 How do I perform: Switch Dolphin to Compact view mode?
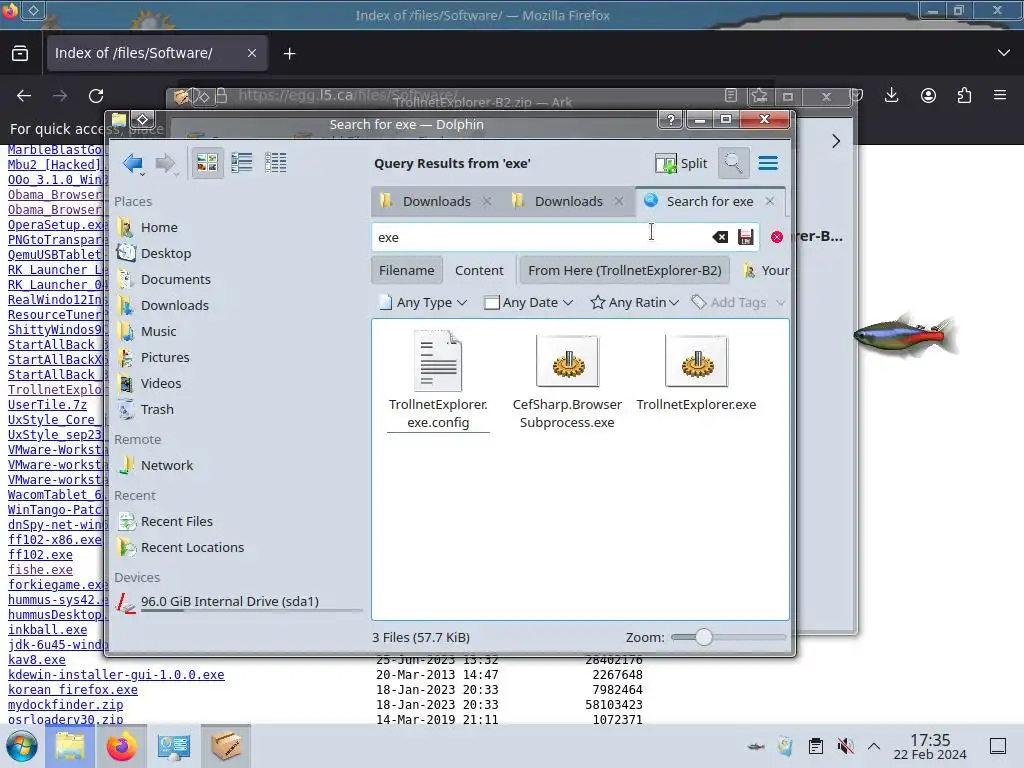[x=242, y=163]
